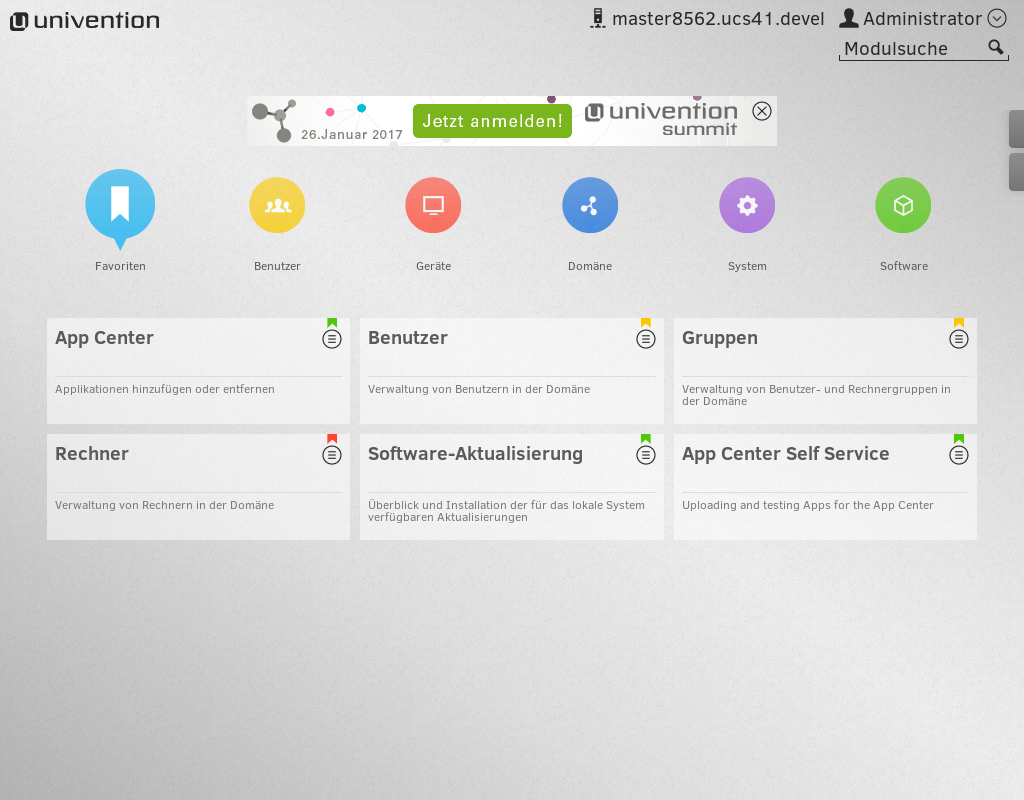Open the Geräte category icon

point(433,205)
